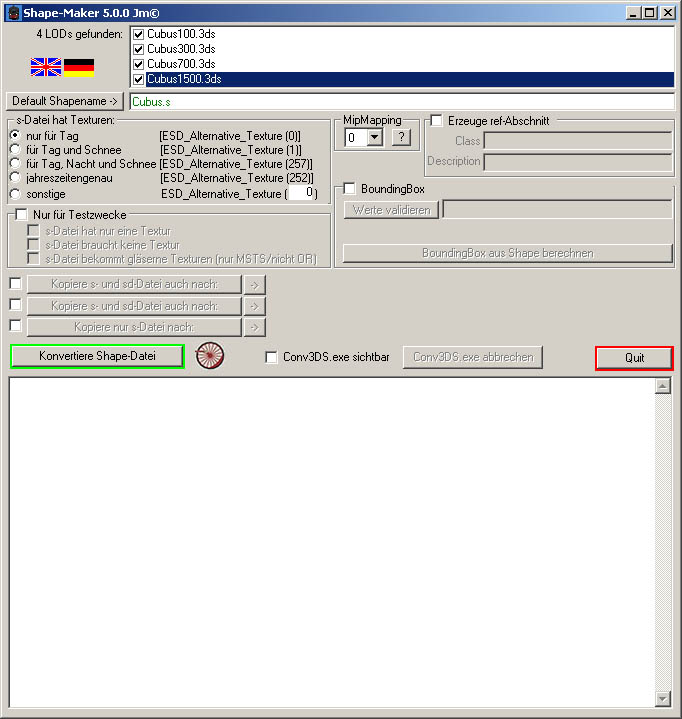Choose the 'jahreszeitengenau' texture radio button
Screen dimensions: 682x719
click(16, 178)
